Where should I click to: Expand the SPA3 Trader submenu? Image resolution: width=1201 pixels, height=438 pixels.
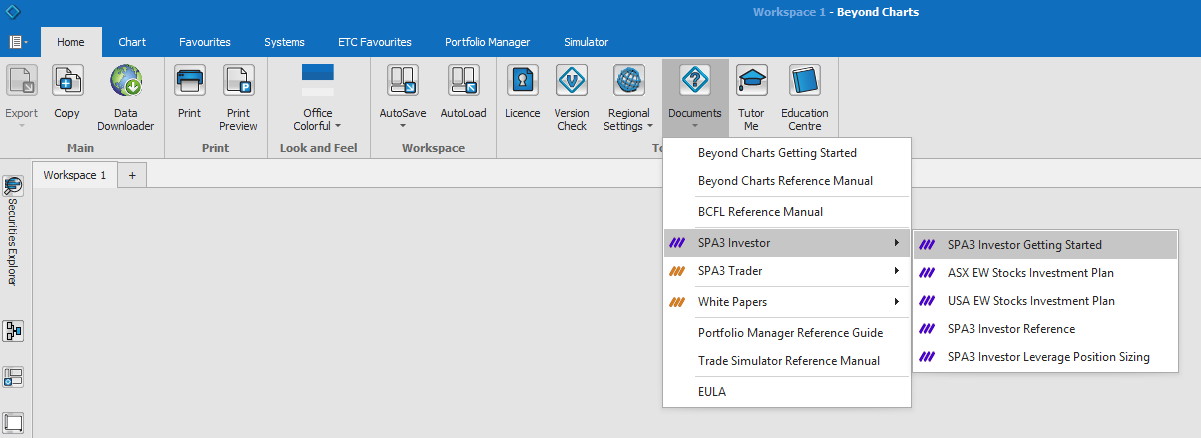click(x=786, y=271)
